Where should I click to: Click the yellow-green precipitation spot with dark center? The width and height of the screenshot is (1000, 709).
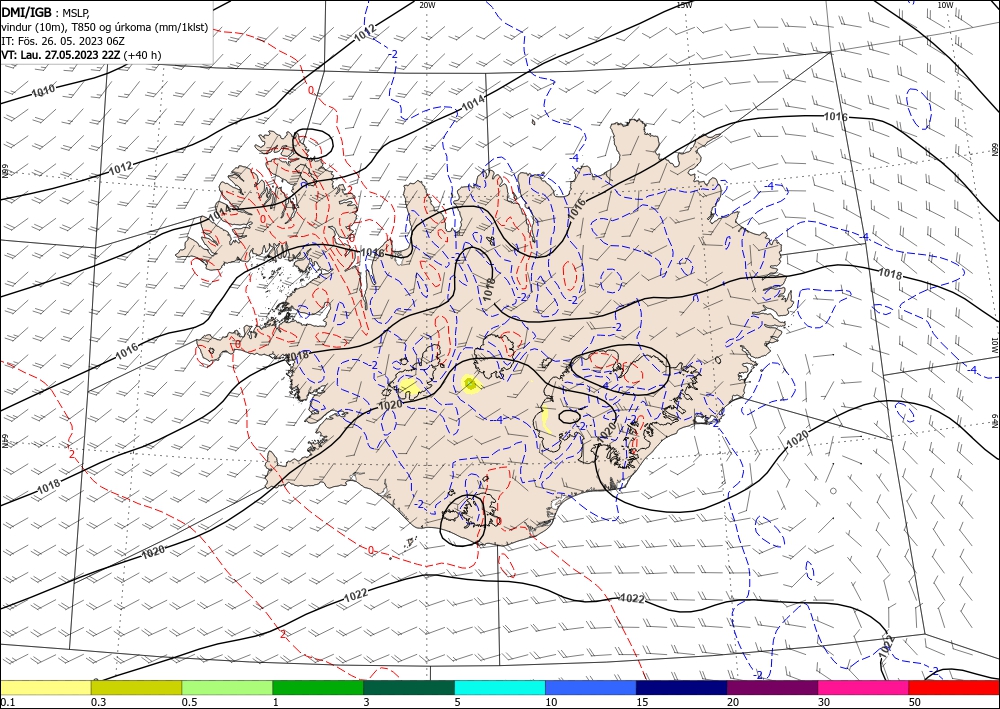[x=471, y=383]
